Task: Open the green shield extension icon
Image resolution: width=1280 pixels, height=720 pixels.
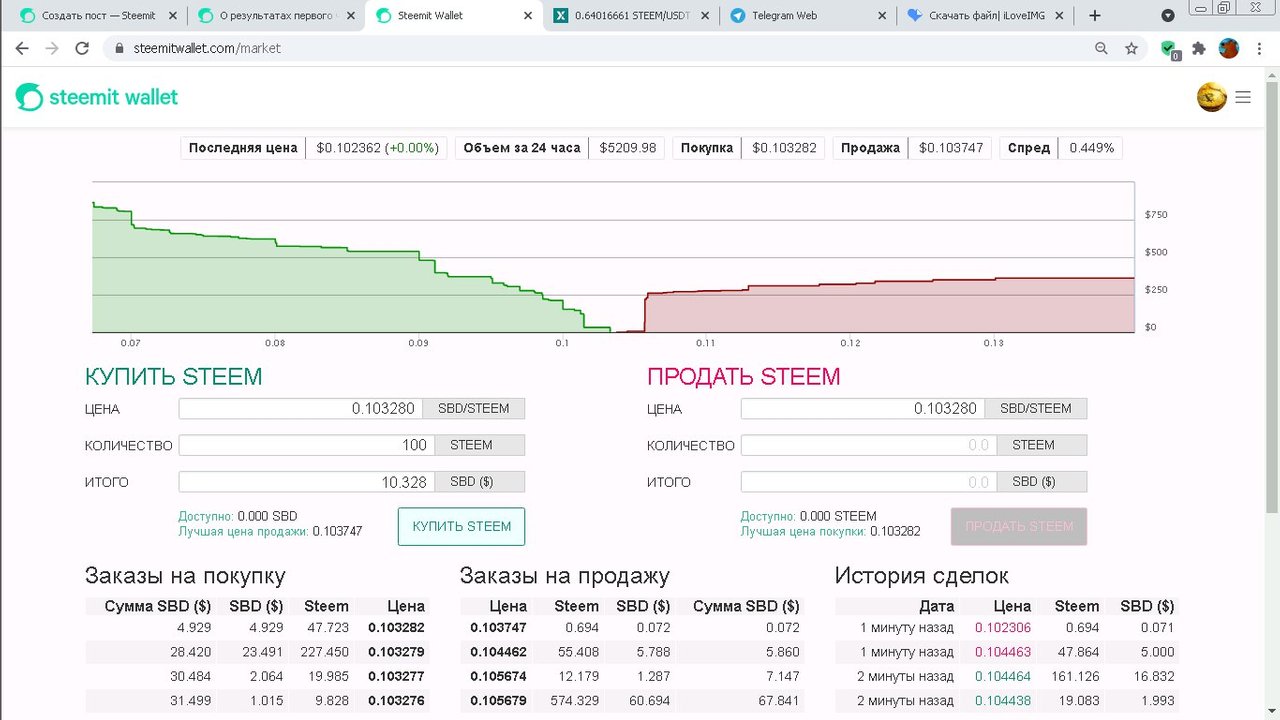Action: point(1169,49)
